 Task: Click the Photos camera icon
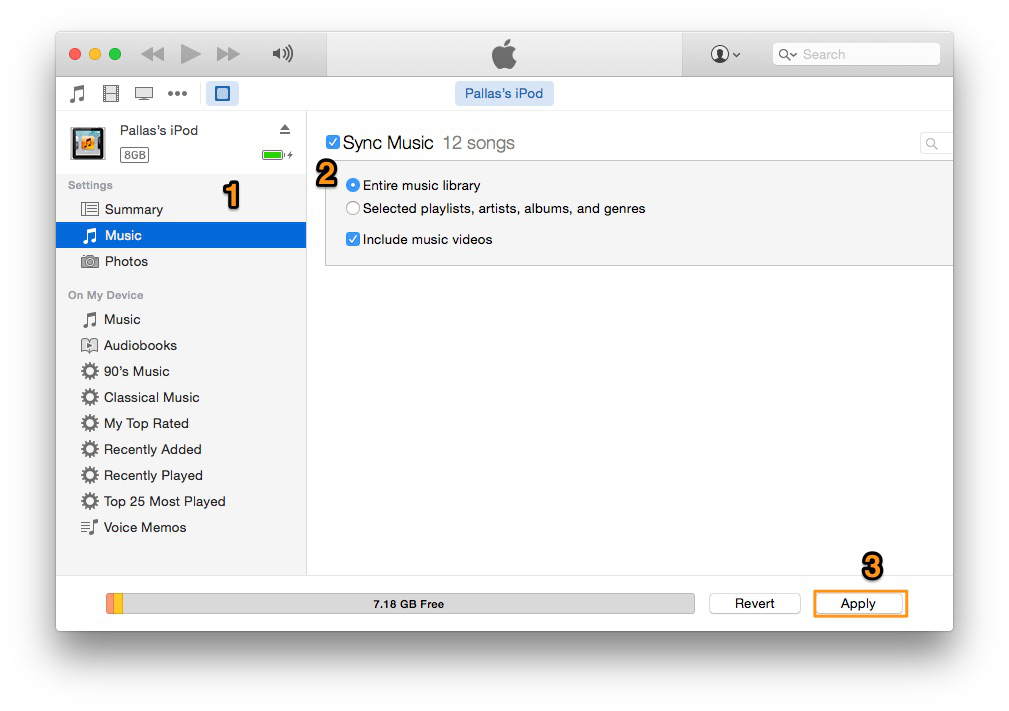[89, 261]
